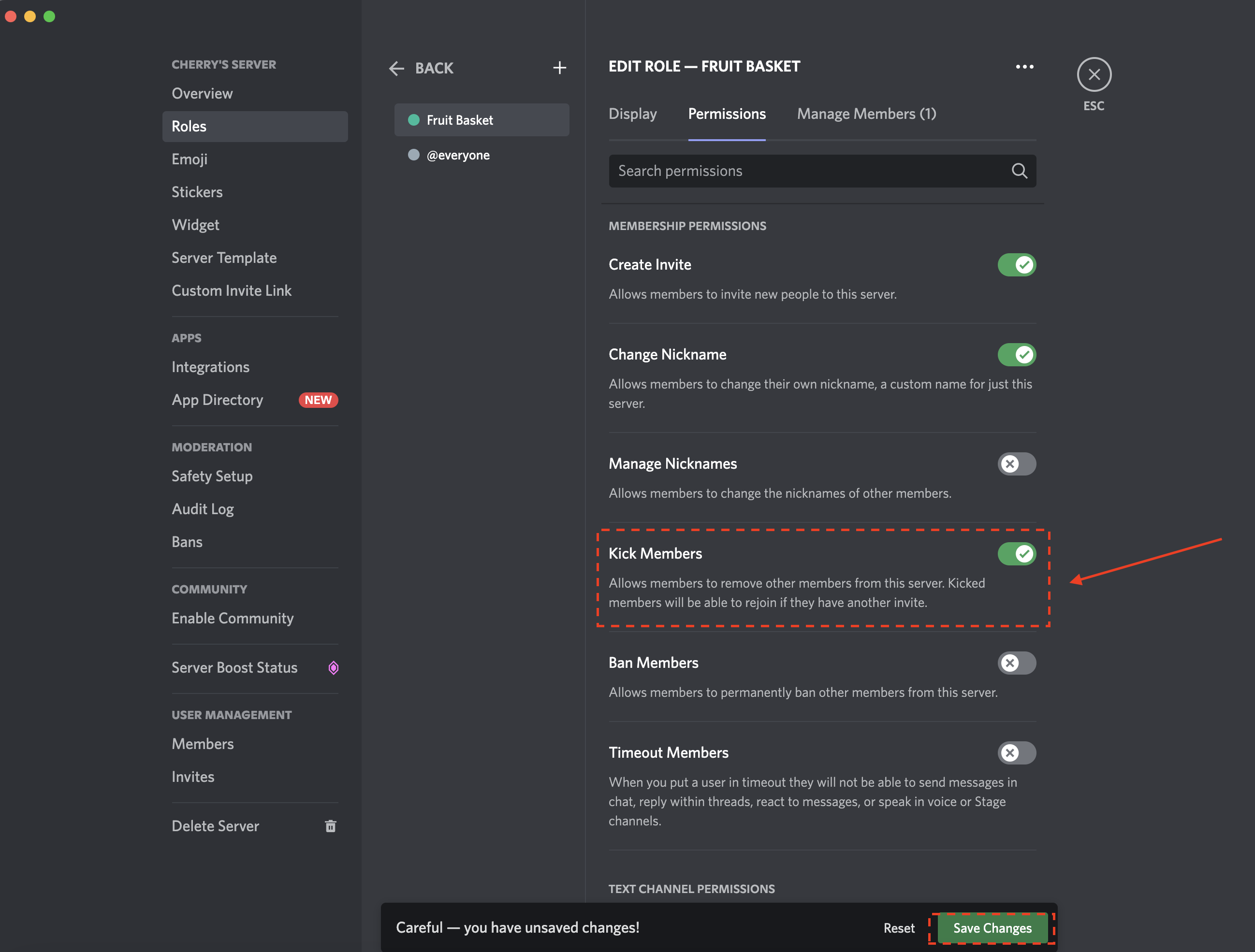The width and height of the screenshot is (1255, 952).
Task: Click the Delete Server trash icon
Action: click(331, 826)
